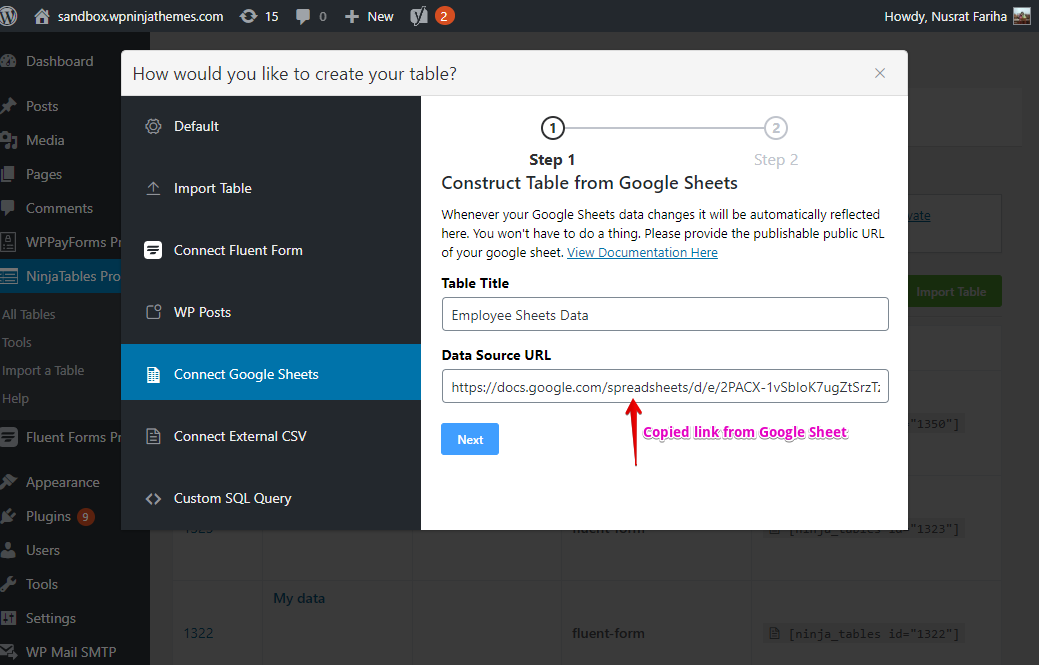Image resolution: width=1039 pixels, height=665 pixels.
Task: Click the Dashboard gauge icon in the sidebar
Action: (x=8, y=61)
